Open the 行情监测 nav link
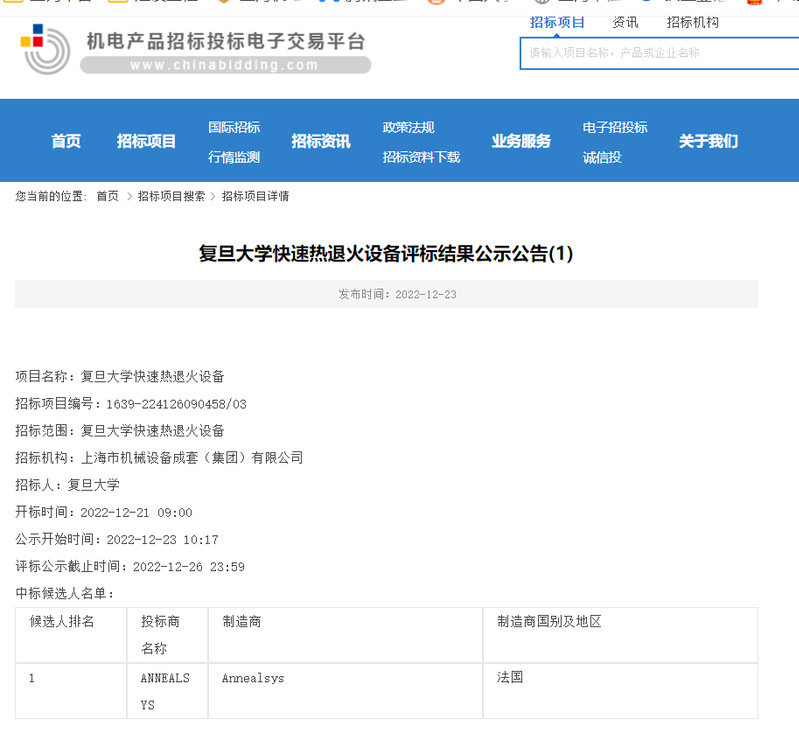 click(x=234, y=157)
